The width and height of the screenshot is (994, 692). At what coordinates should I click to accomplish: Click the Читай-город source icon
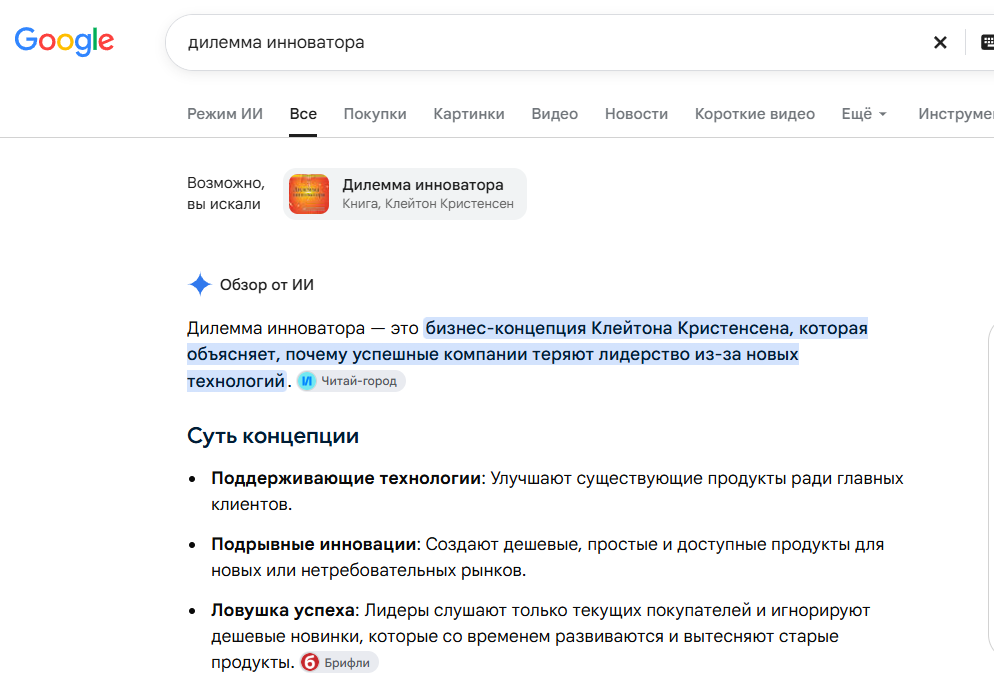click(x=307, y=381)
